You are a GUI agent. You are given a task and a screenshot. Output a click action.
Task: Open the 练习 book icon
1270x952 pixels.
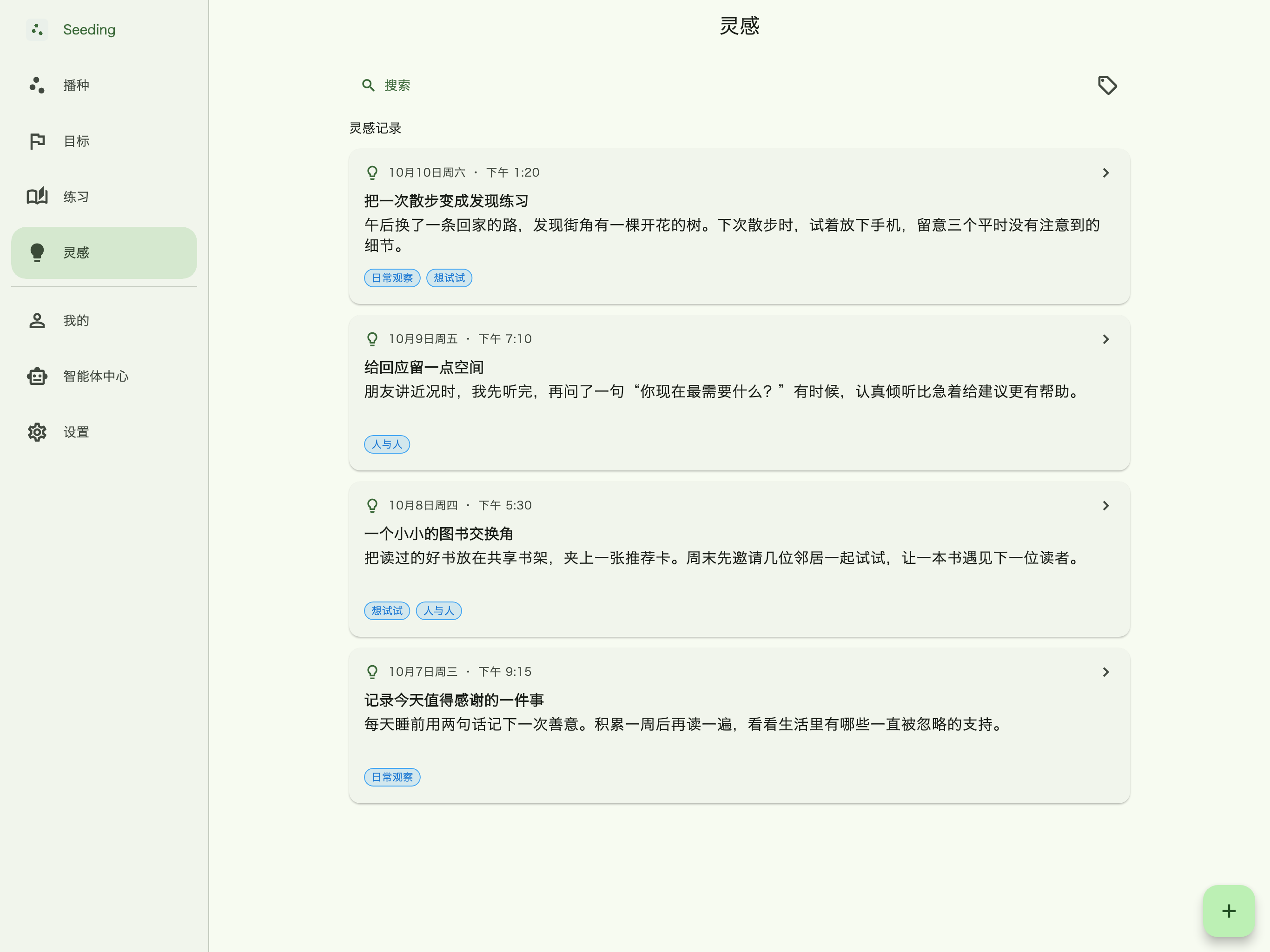pyautogui.click(x=37, y=196)
